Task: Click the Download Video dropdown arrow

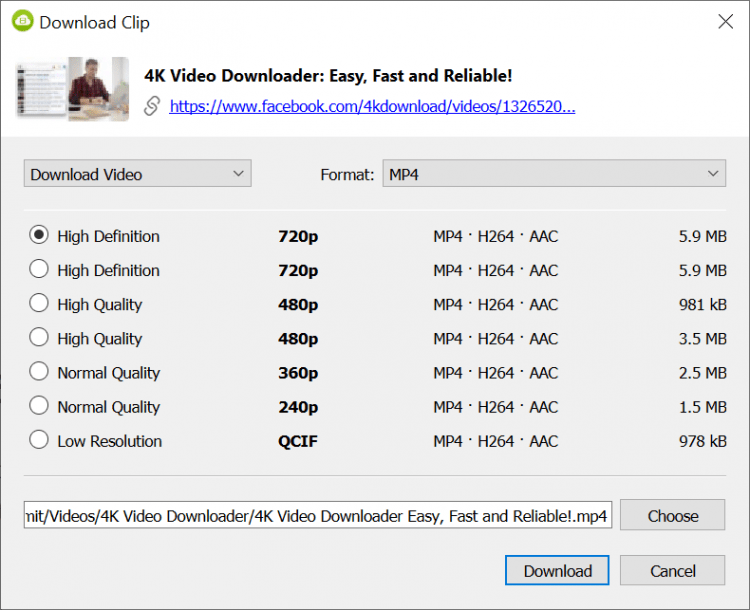Action: pyautogui.click(x=238, y=174)
